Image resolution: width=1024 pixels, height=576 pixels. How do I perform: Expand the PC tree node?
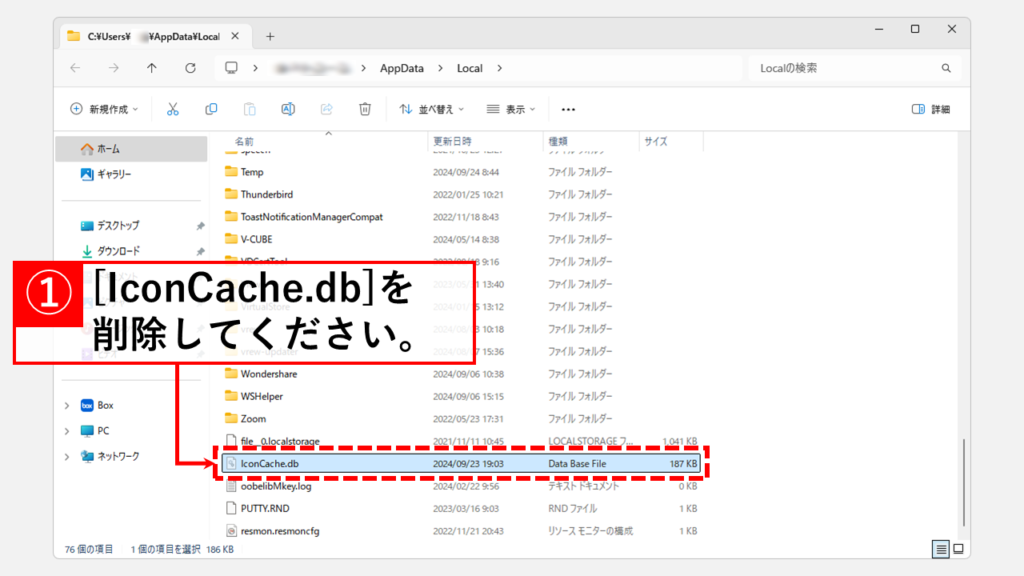pyautogui.click(x=67, y=431)
